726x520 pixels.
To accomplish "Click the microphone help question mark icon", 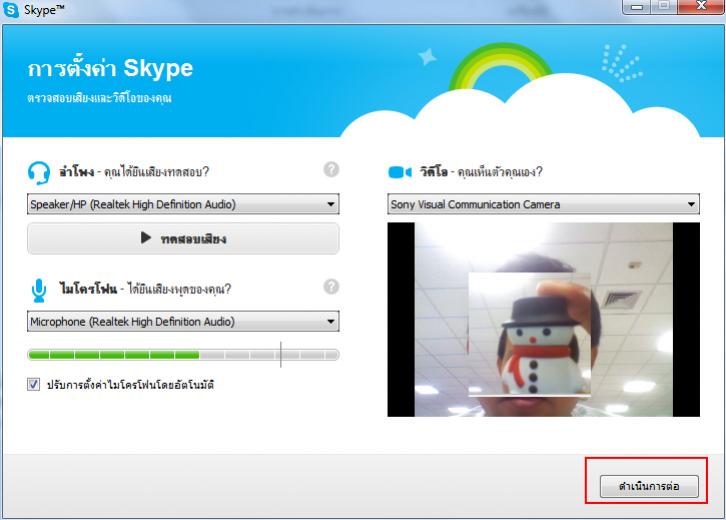I will tap(331, 287).
